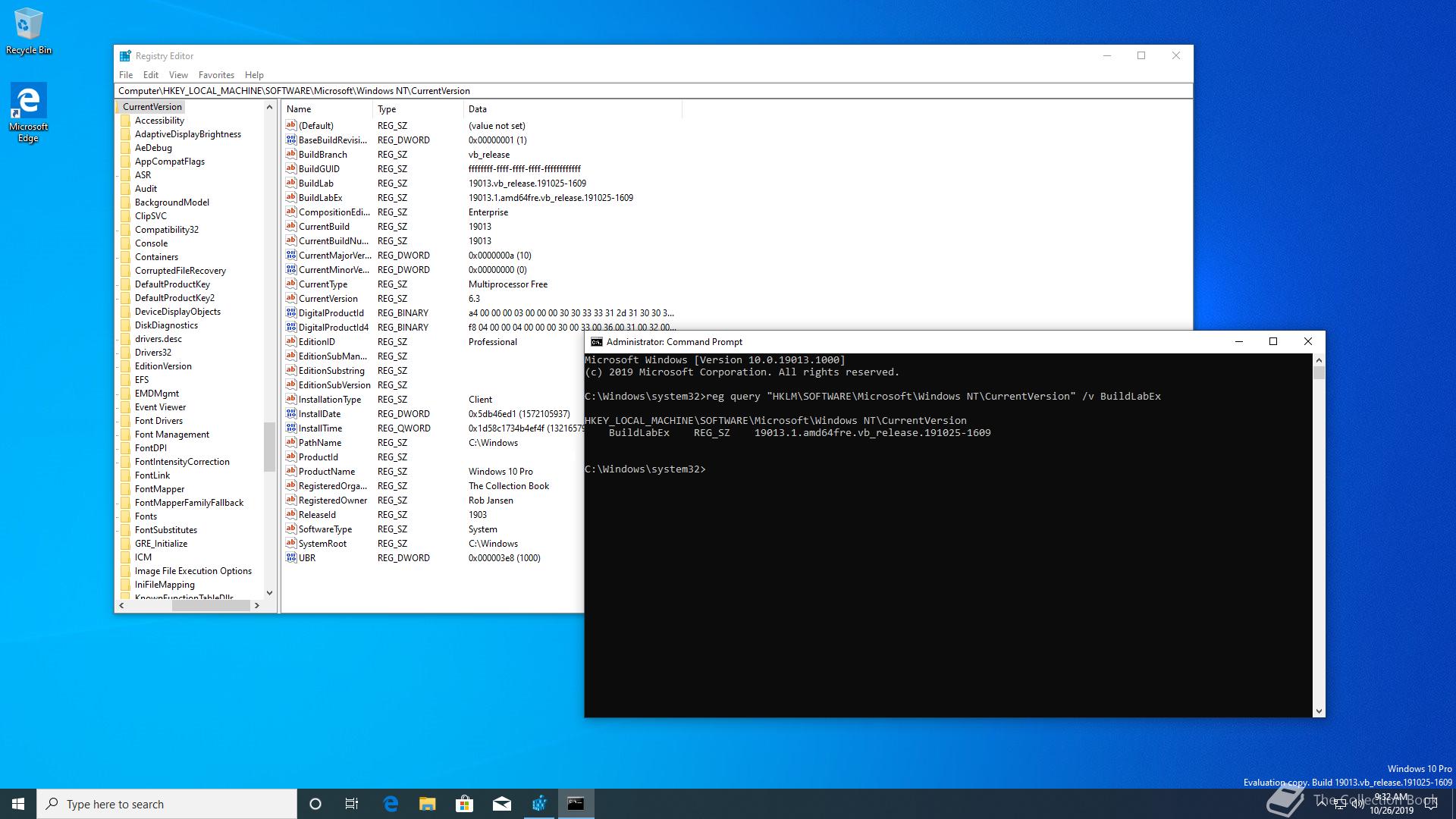Open File Explorer from the taskbar

[428, 804]
